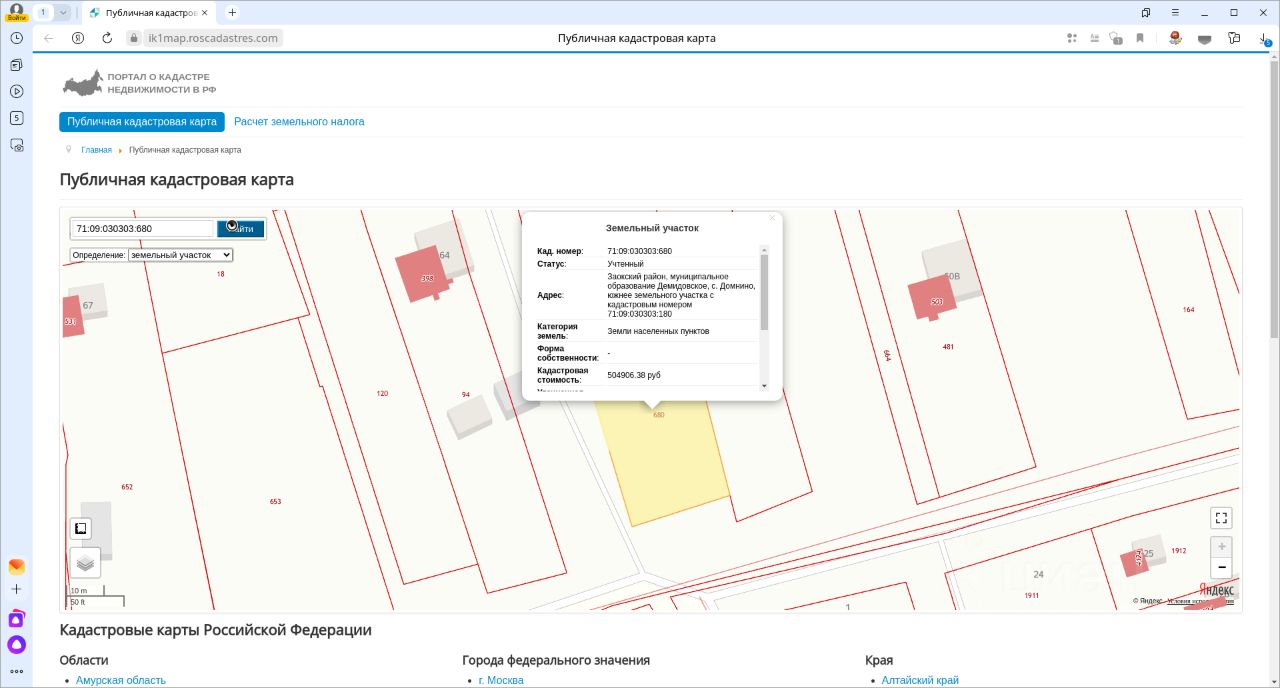Switch to Расчет земельного налога tab
1280x688 pixels.
click(x=299, y=122)
